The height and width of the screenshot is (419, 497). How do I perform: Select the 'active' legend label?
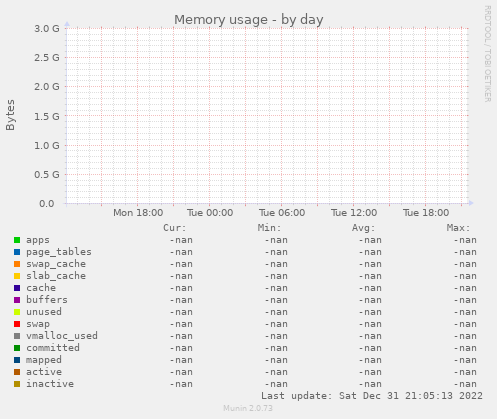click(x=44, y=372)
